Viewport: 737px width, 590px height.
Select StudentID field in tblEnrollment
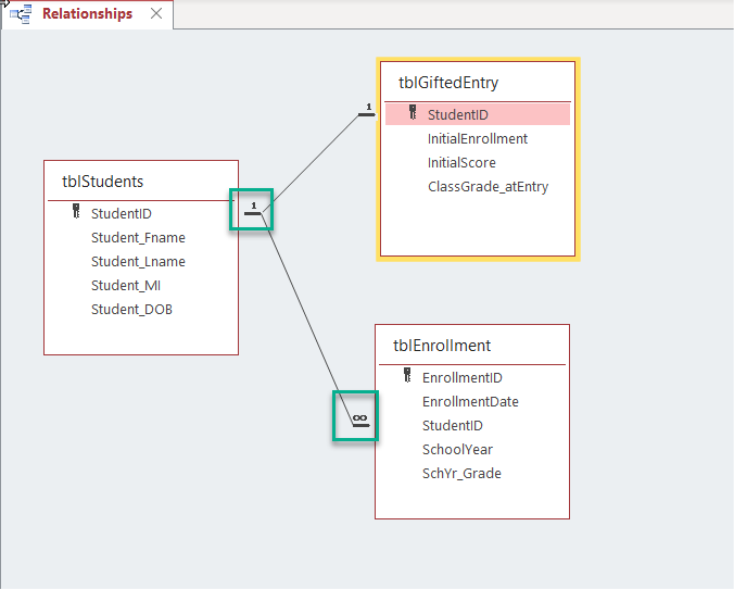452,426
